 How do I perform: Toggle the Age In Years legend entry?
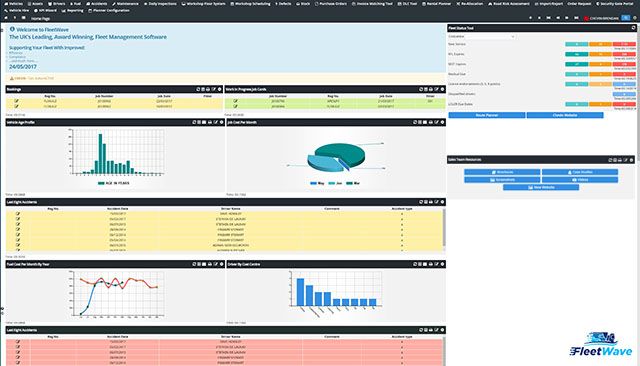point(113,183)
